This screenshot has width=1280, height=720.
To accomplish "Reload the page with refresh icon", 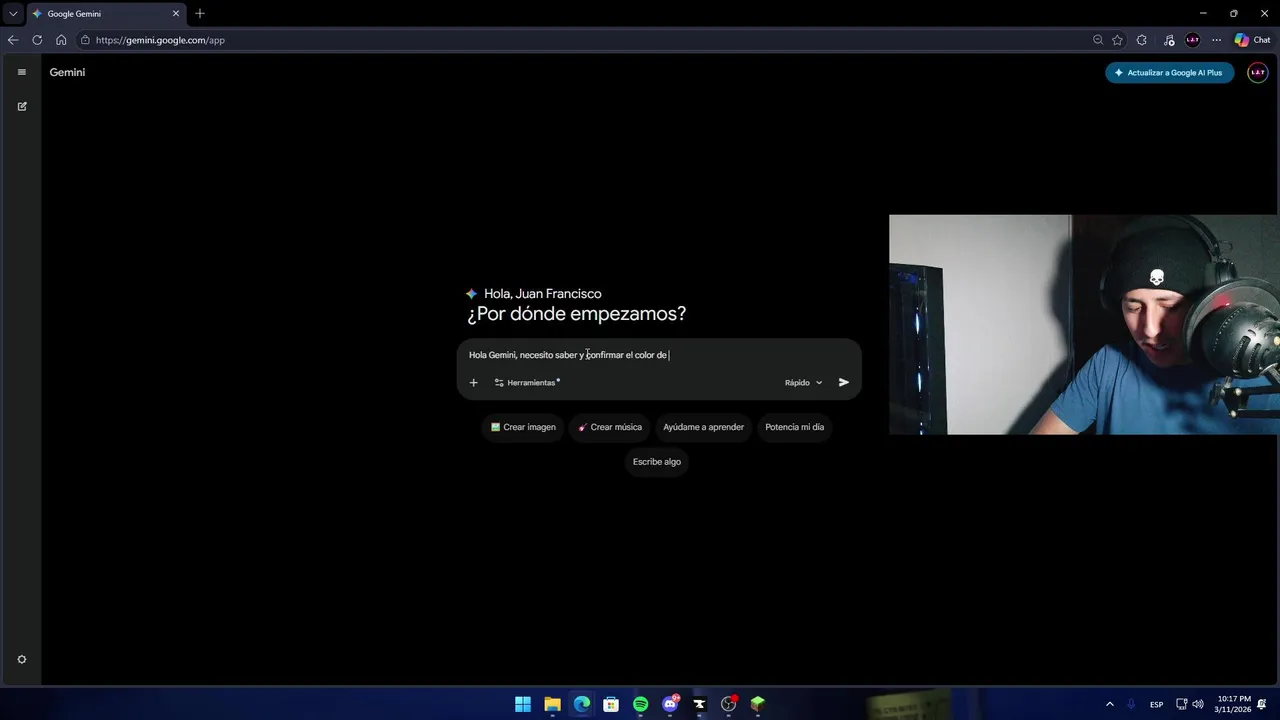I will [x=37, y=40].
